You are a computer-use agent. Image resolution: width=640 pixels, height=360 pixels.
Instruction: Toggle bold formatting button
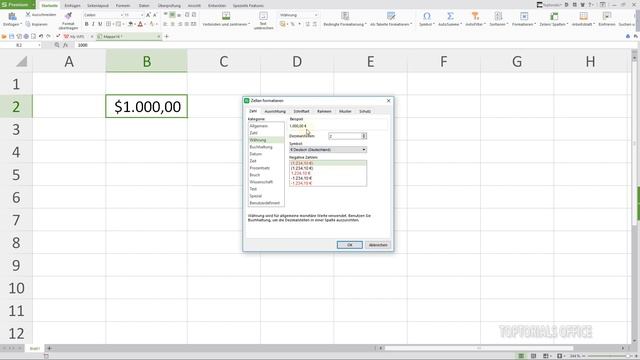pos(87,24)
